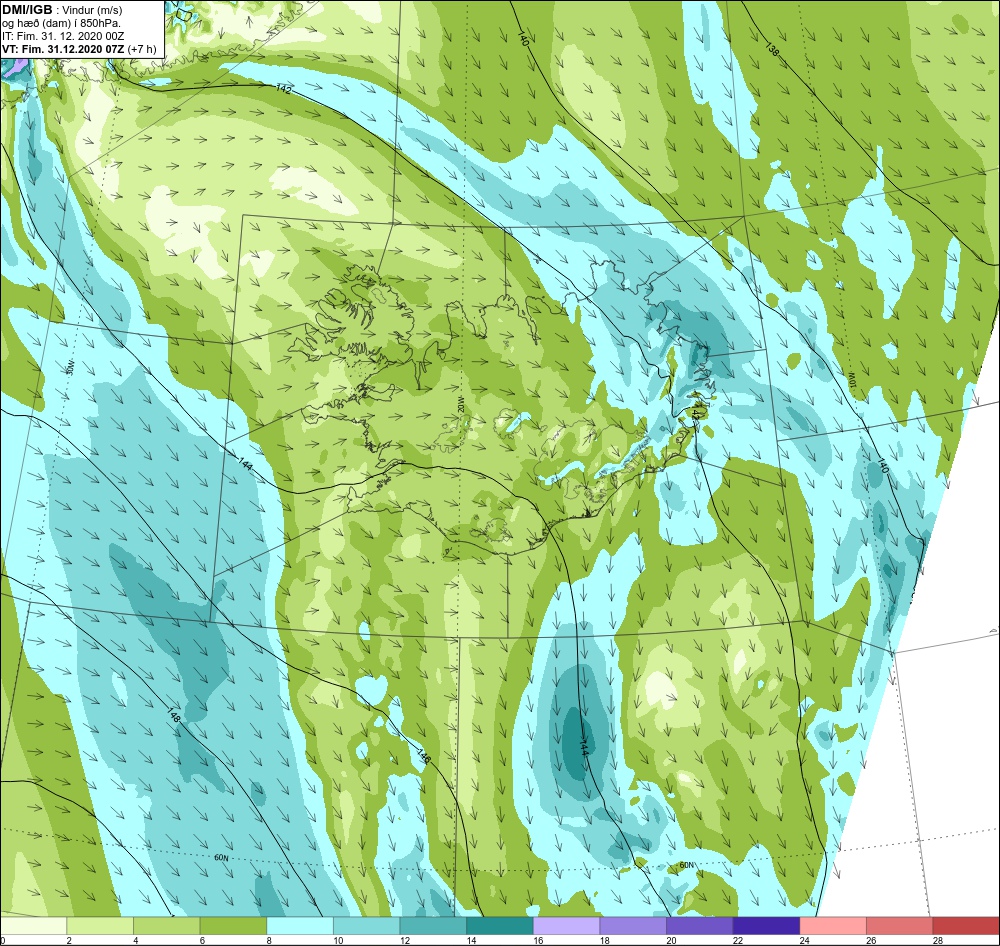Image resolution: width=1000 pixels, height=946 pixels.
Task: Pick the teal 12–14 m/s legend swatch
Action: [x=433, y=926]
